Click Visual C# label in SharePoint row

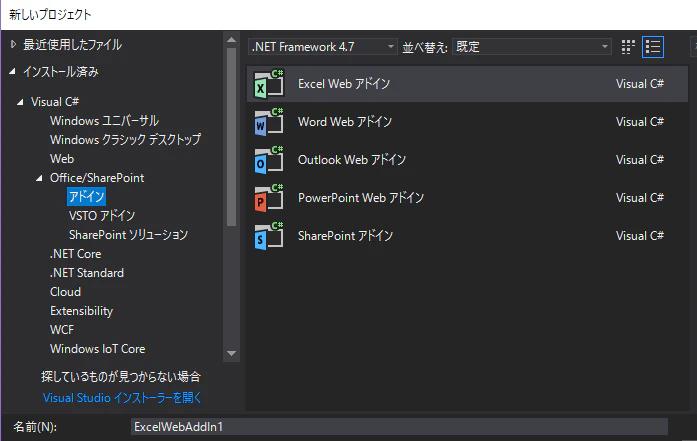pyautogui.click(x=640, y=236)
